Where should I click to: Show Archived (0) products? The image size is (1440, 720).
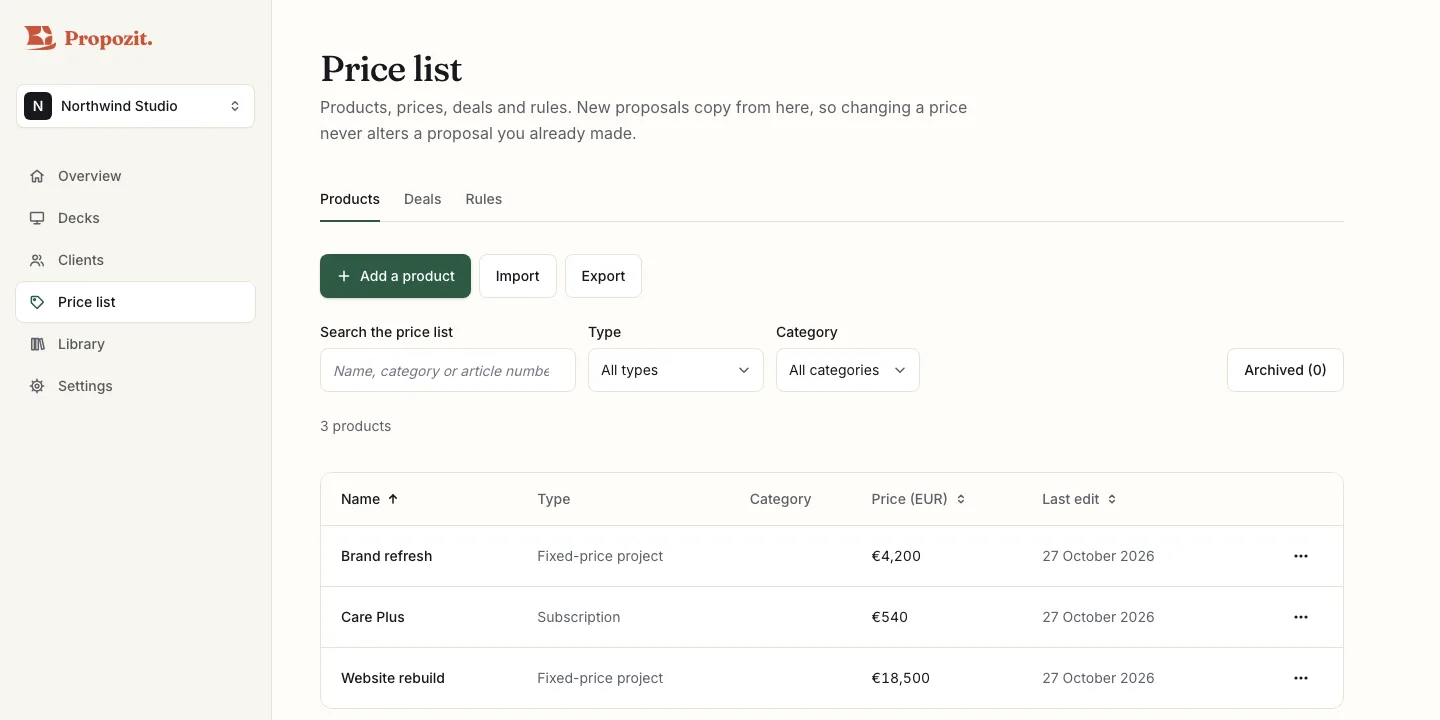click(x=1285, y=370)
